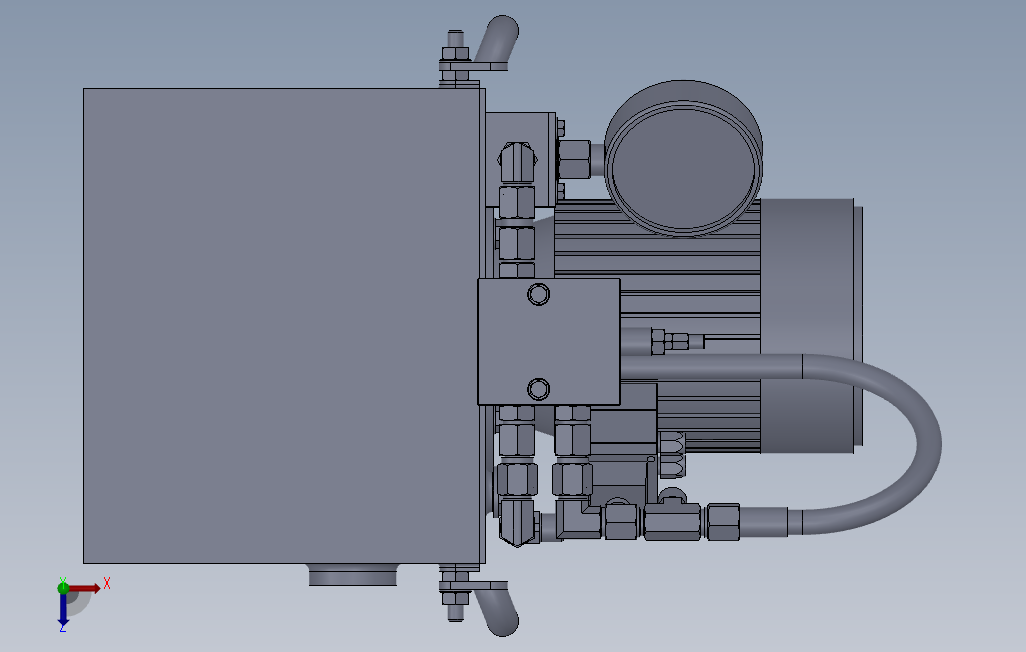Select the top curved lifting handle on tank
Image resolution: width=1026 pixels, height=652 pixels.
pos(497,41)
